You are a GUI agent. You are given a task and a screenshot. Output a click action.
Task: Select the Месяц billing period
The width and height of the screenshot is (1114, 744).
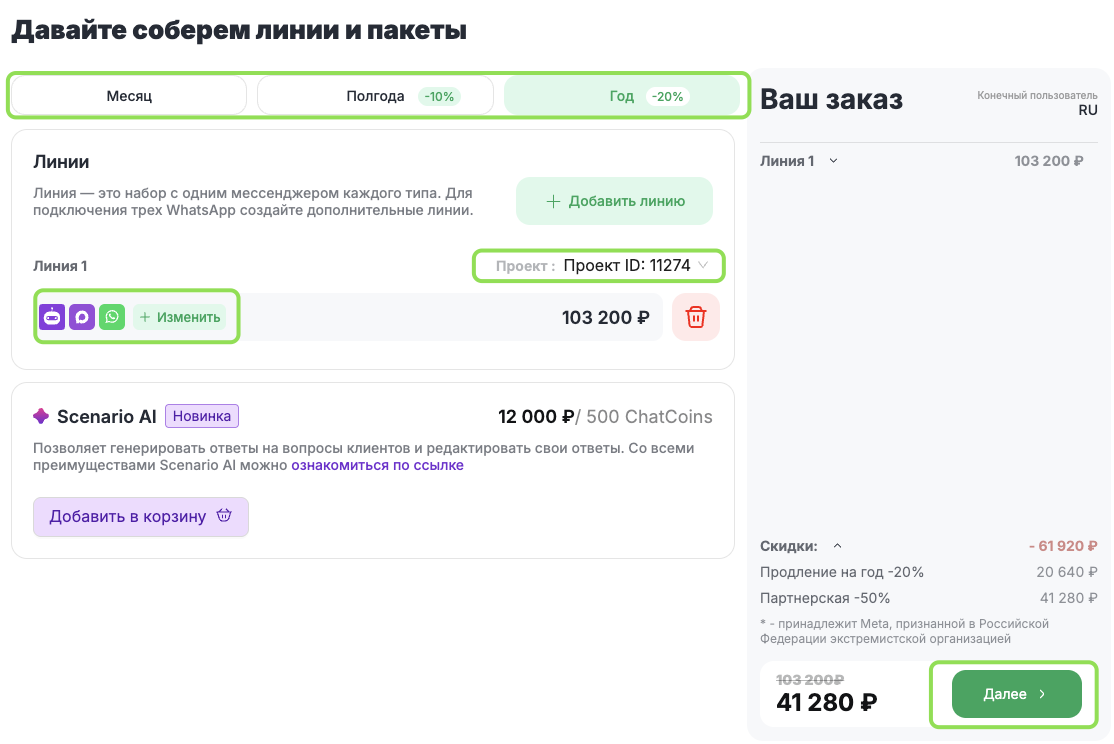coord(129,96)
